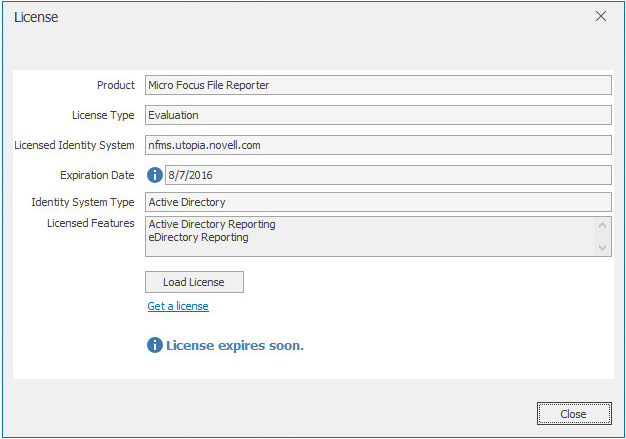Viewport: 626px width, 439px height.
Task: Click the Product label
Action: (115, 85)
